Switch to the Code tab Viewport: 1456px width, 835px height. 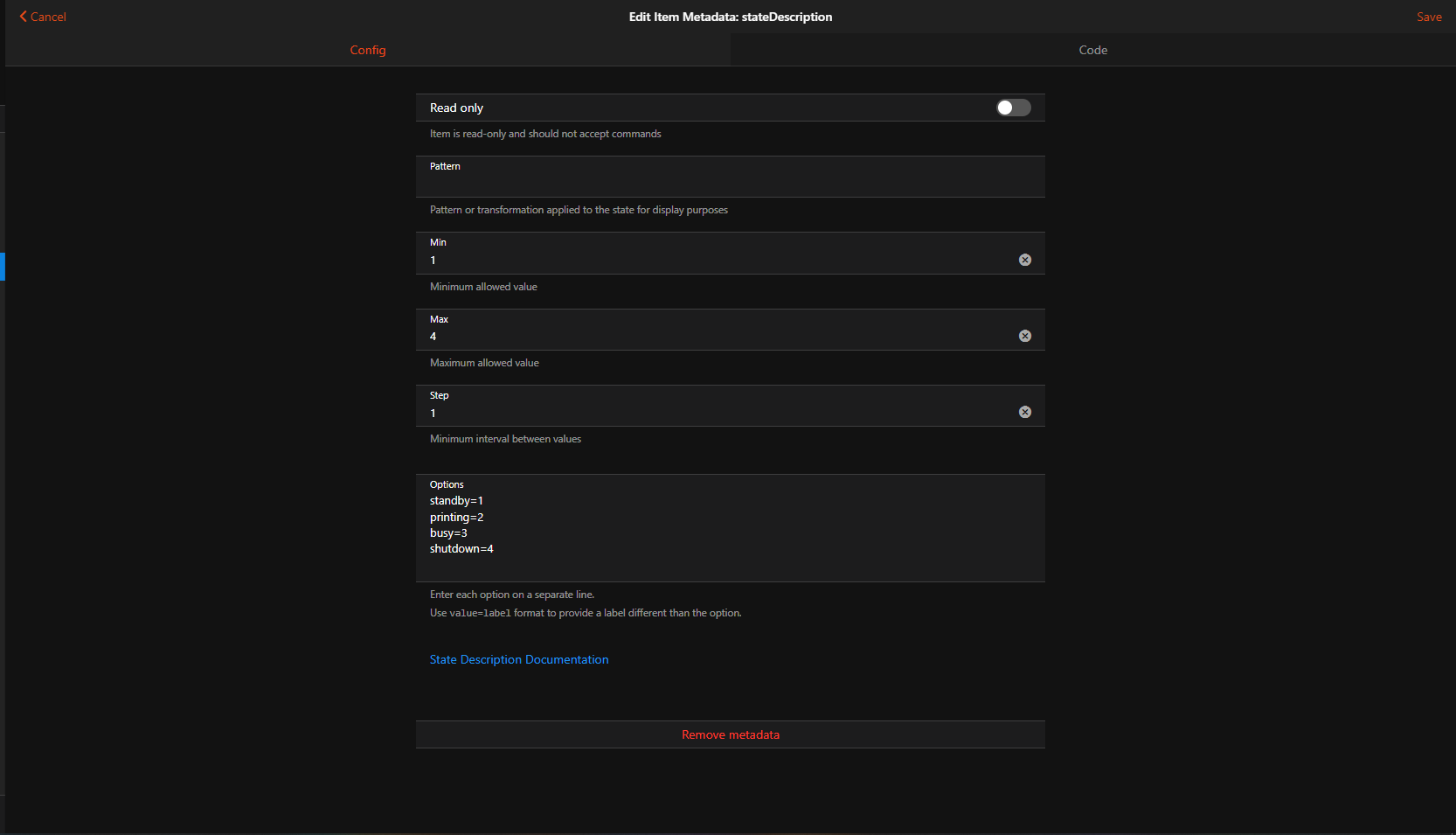[x=1092, y=50]
